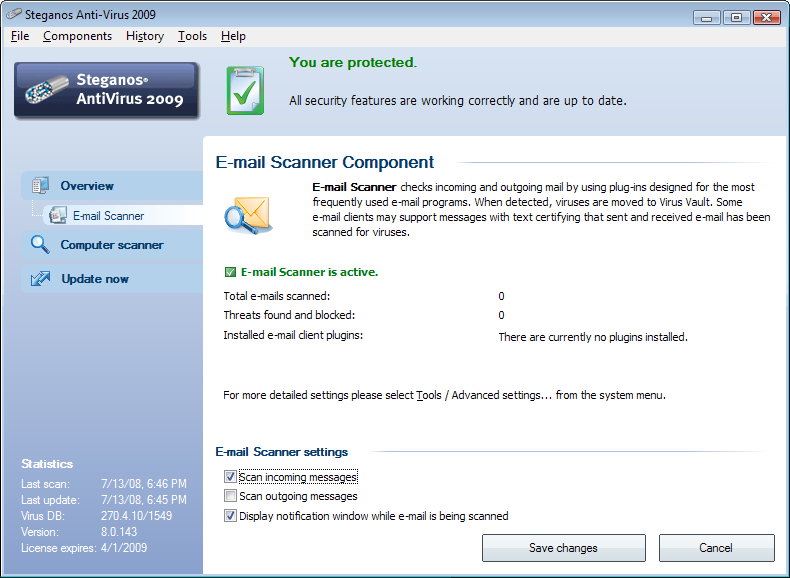Open the History menu
The image size is (790, 578).
click(145, 36)
